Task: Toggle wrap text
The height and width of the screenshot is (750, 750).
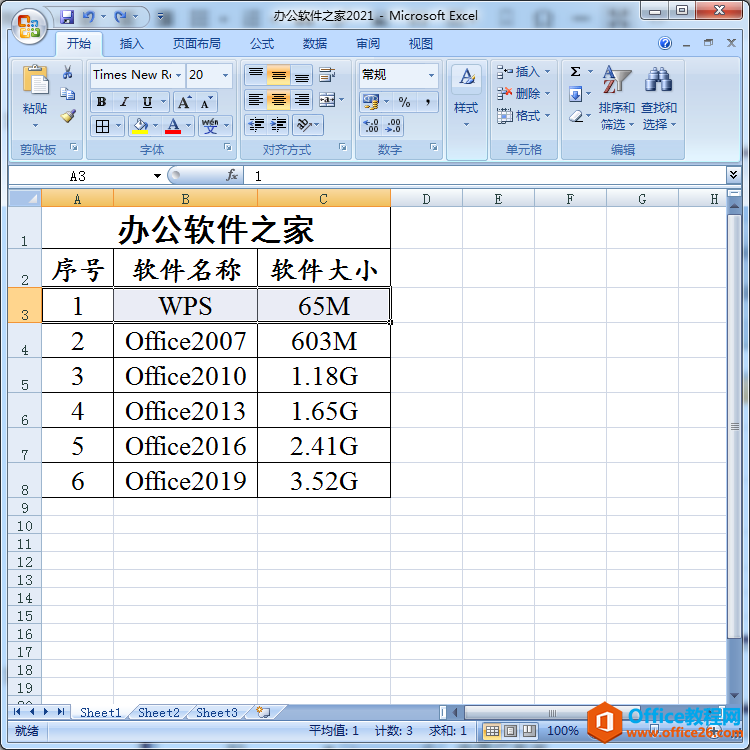Action: [327, 74]
